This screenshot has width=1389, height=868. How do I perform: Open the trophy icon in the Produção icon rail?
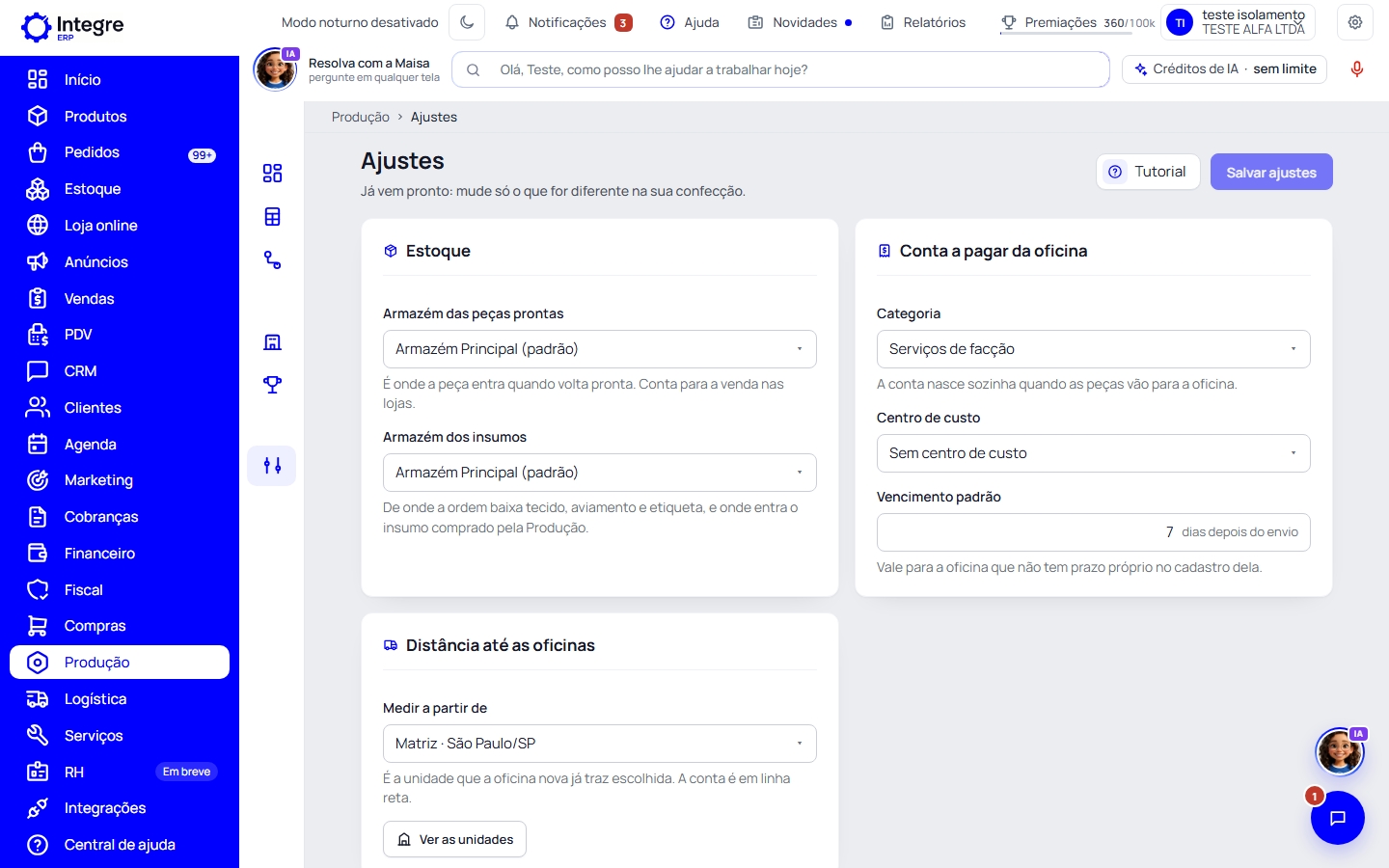(272, 385)
